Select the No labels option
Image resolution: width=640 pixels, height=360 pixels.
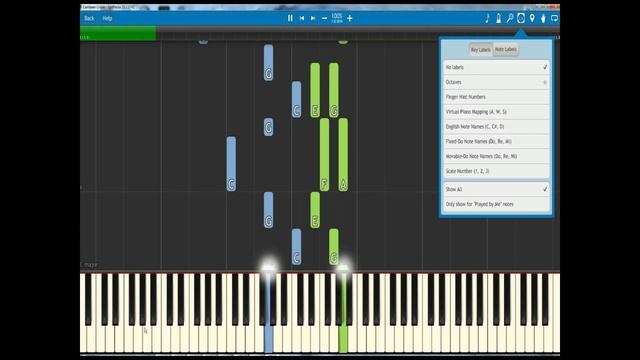point(496,67)
